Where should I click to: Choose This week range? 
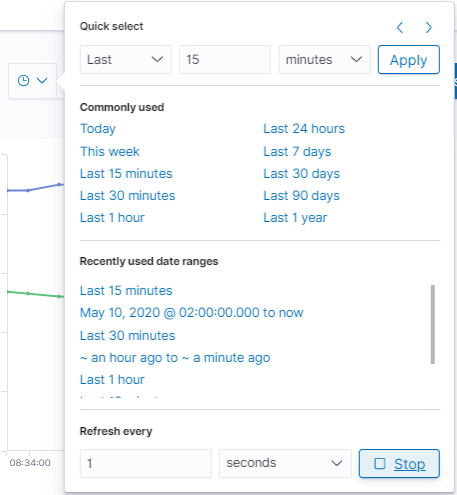click(110, 151)
